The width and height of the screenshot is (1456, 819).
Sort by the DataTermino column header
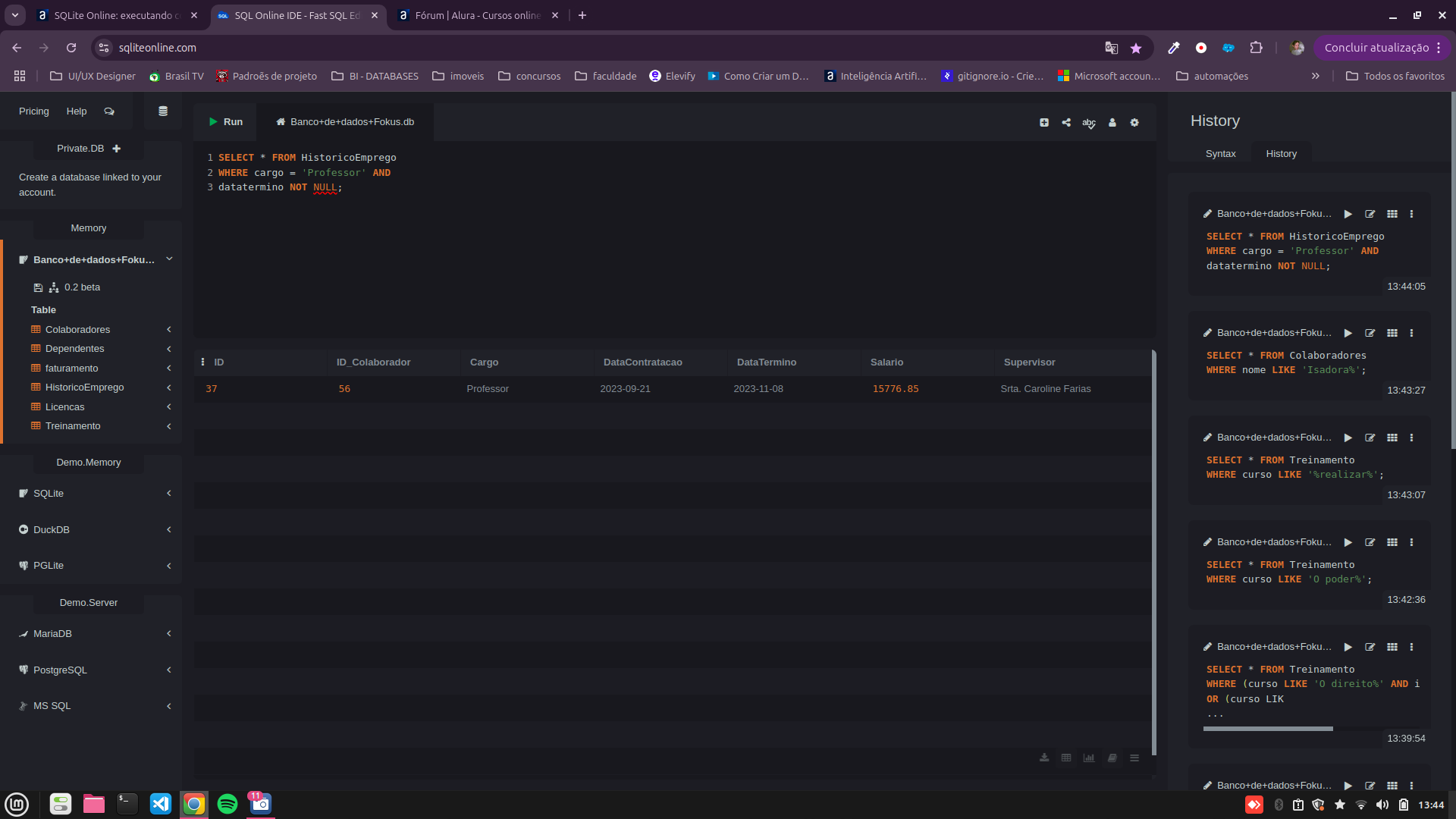click(x=766, y=362)
